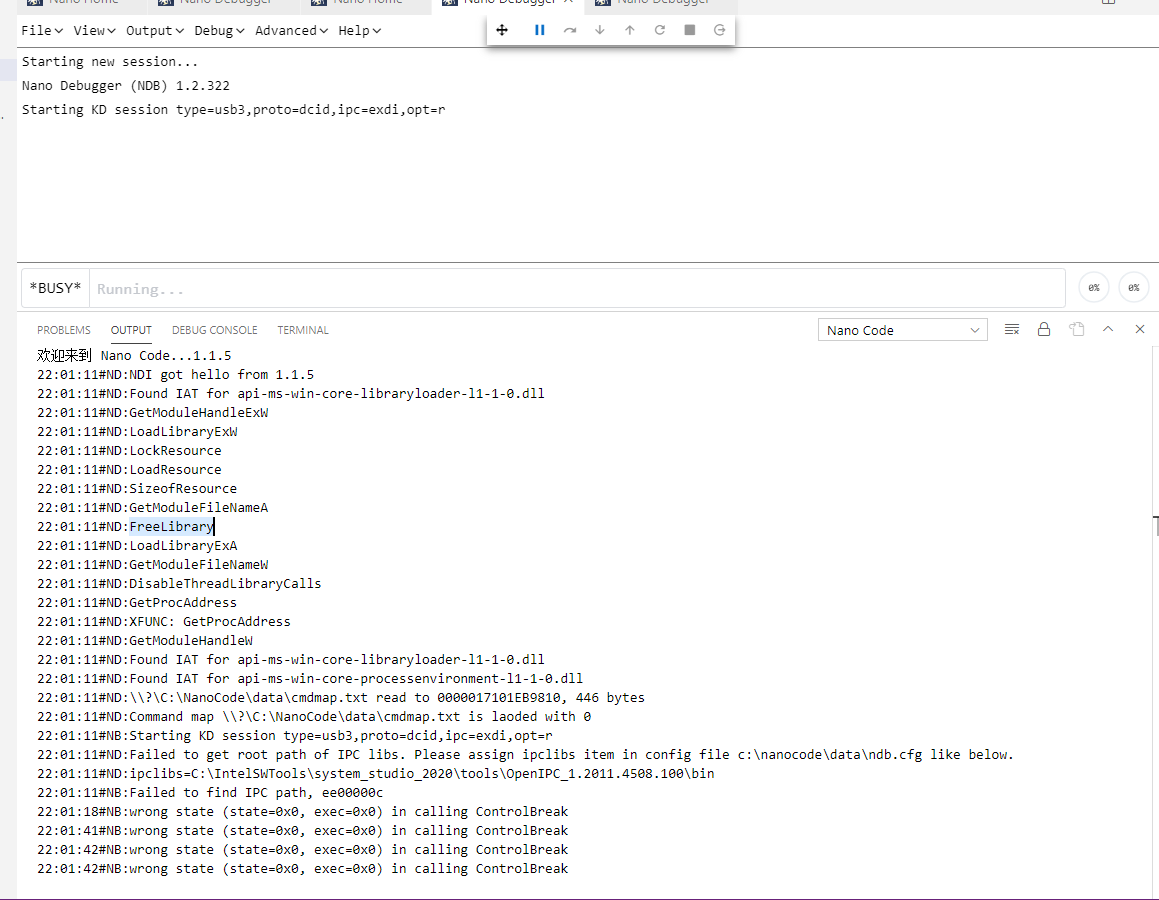Click the LockResource log line
Viewport: 1159px width, 900px height.
click(129, 451)
